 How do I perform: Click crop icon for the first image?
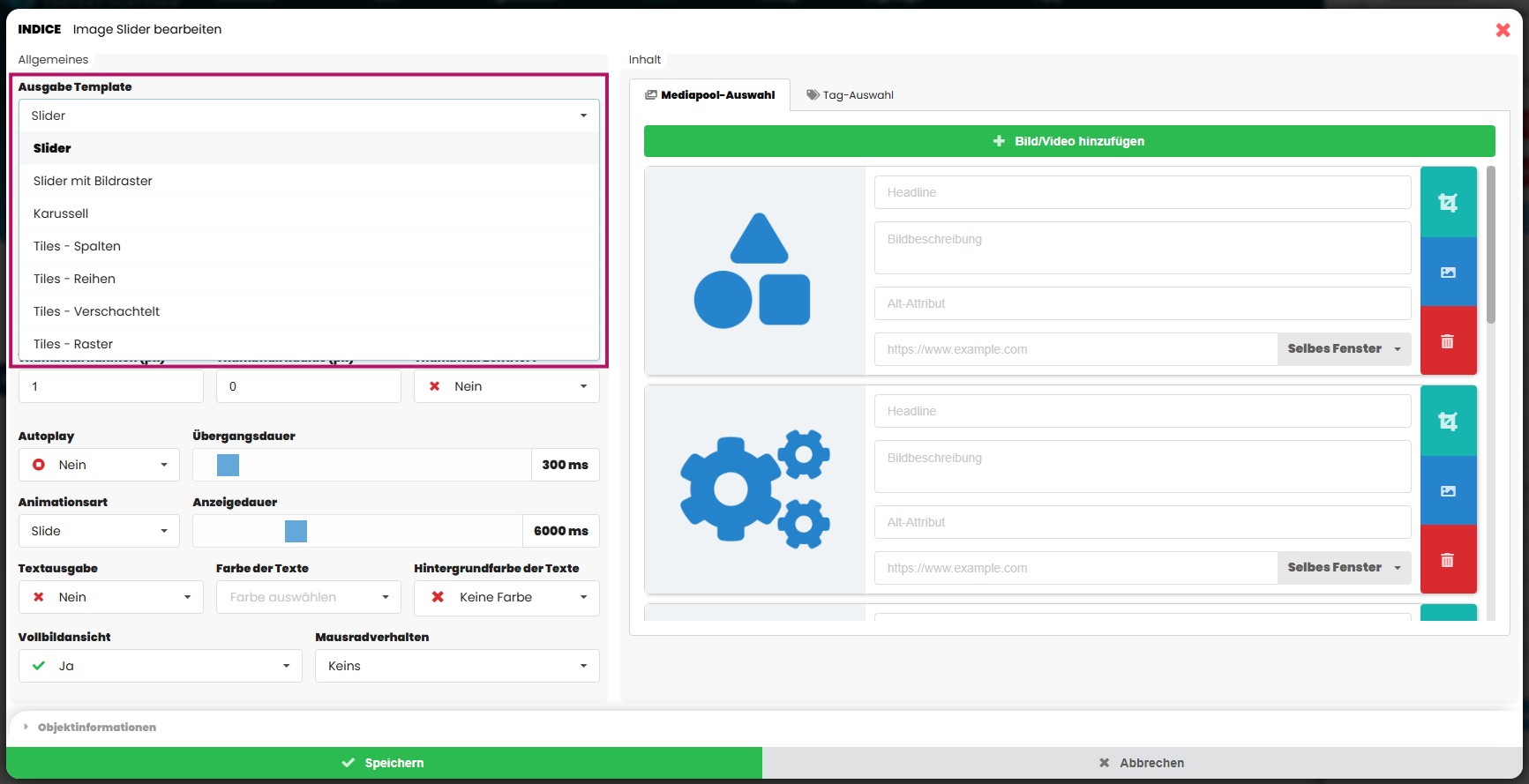pyautogui.click(x=1448, y=202)
